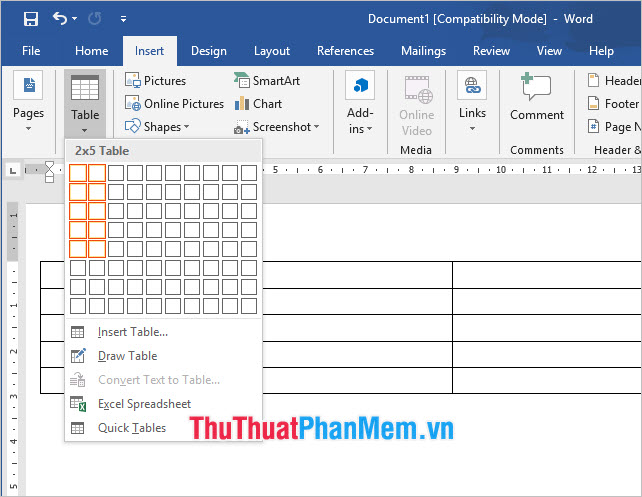Image resolution: width=642 pixels, height=497 pixels.
Task: Click the Pages icon
Action: (x=28, y=85)
